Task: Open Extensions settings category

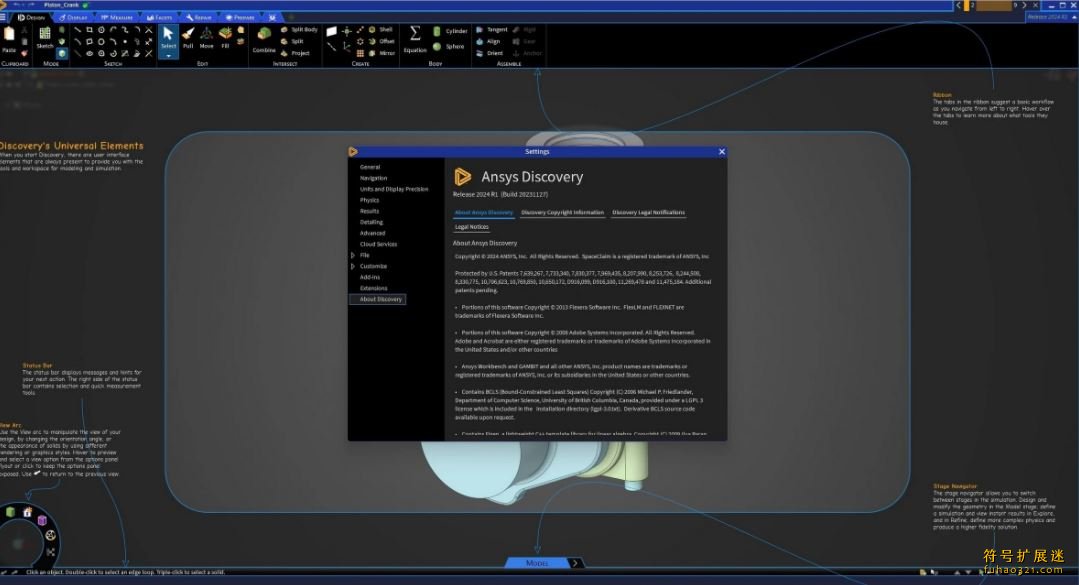Action: tap(374, 288)
